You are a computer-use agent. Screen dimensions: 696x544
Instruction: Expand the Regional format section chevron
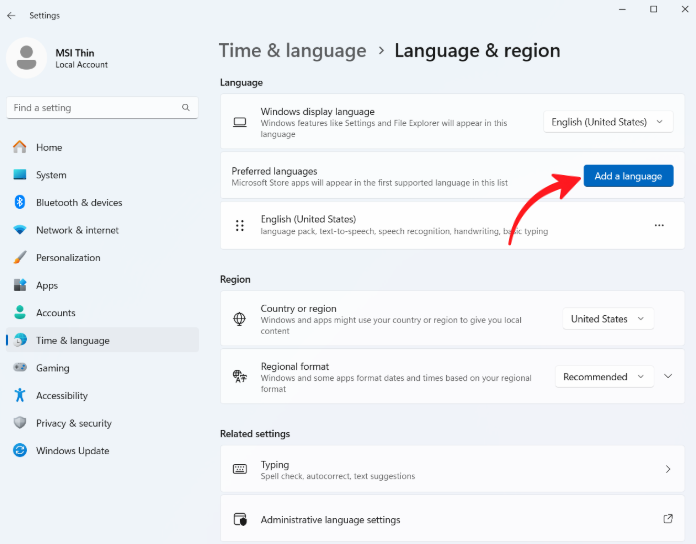(x=669, y=377)
